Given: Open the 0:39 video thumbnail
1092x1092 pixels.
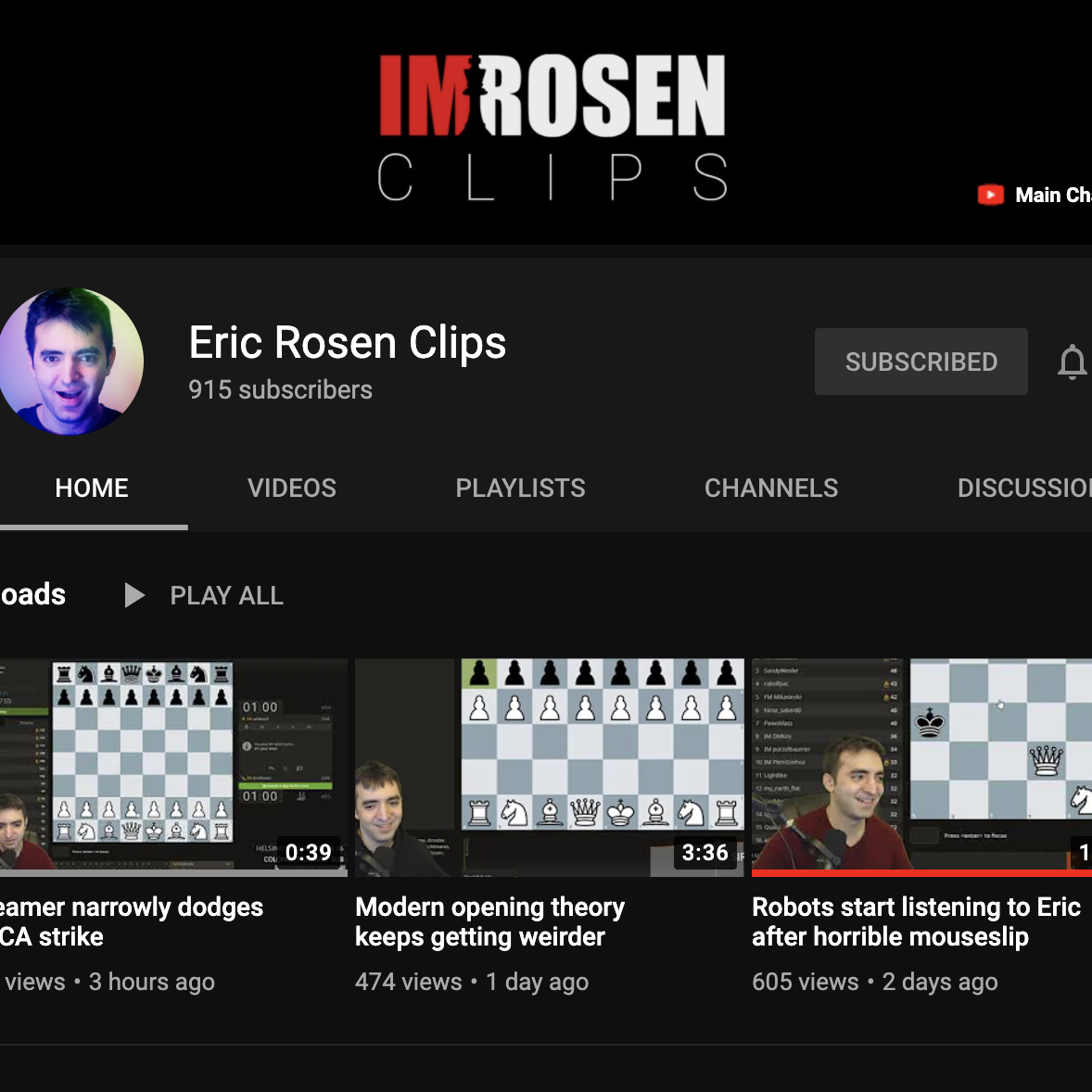Looking at the screenshot, I should tap(173, 768).
